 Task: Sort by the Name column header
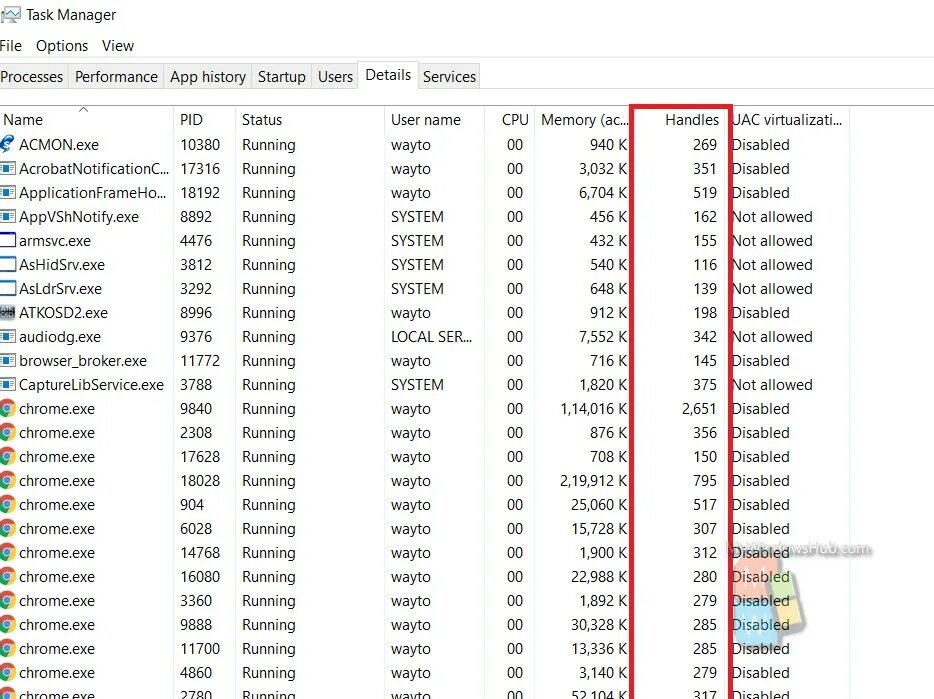pyautogui.click(x=86, y=119)
